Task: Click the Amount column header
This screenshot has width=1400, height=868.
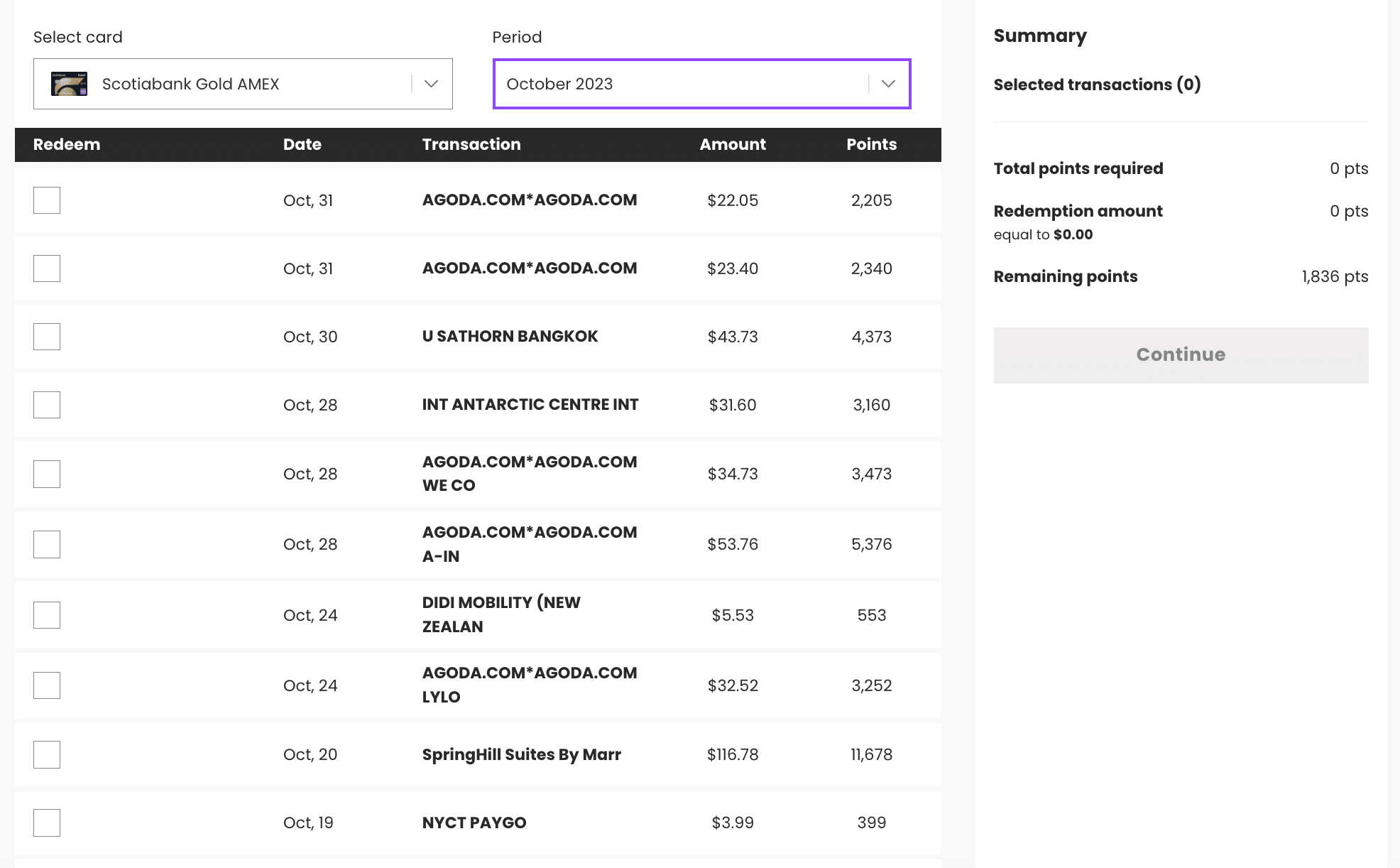Action: click(732, 144)
